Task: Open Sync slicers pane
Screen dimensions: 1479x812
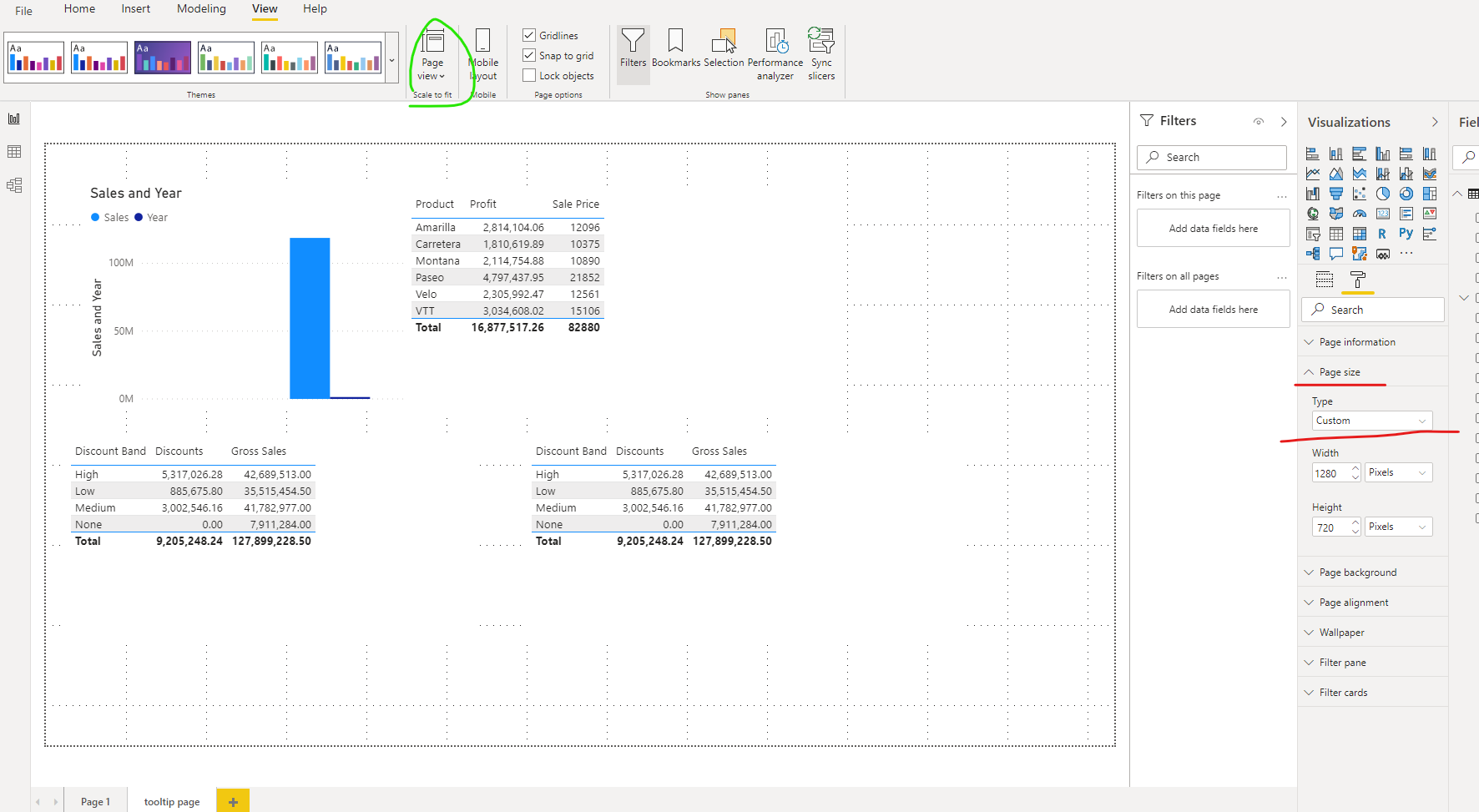Action: [821, 55]
